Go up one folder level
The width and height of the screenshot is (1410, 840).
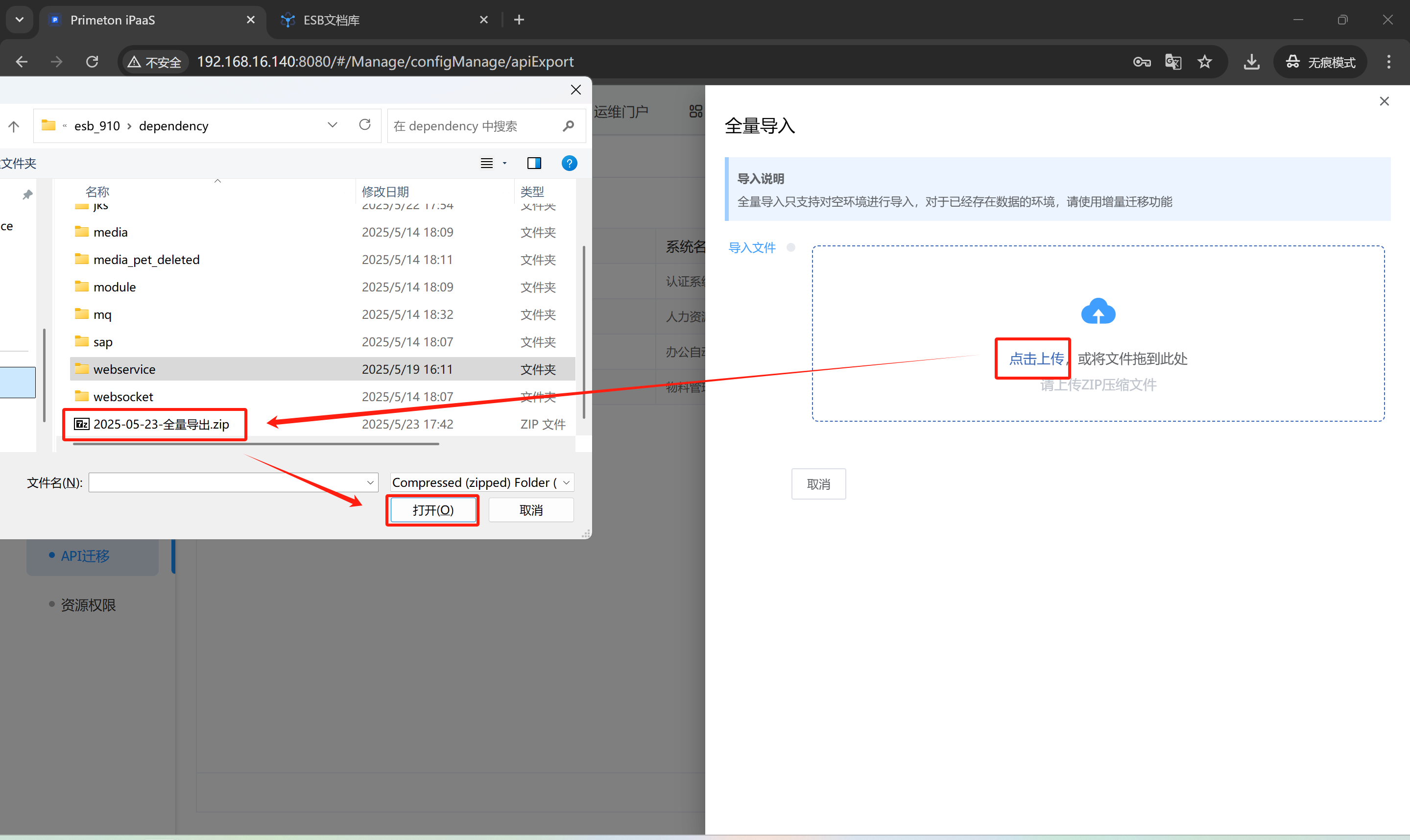click(x=14, y=126)
